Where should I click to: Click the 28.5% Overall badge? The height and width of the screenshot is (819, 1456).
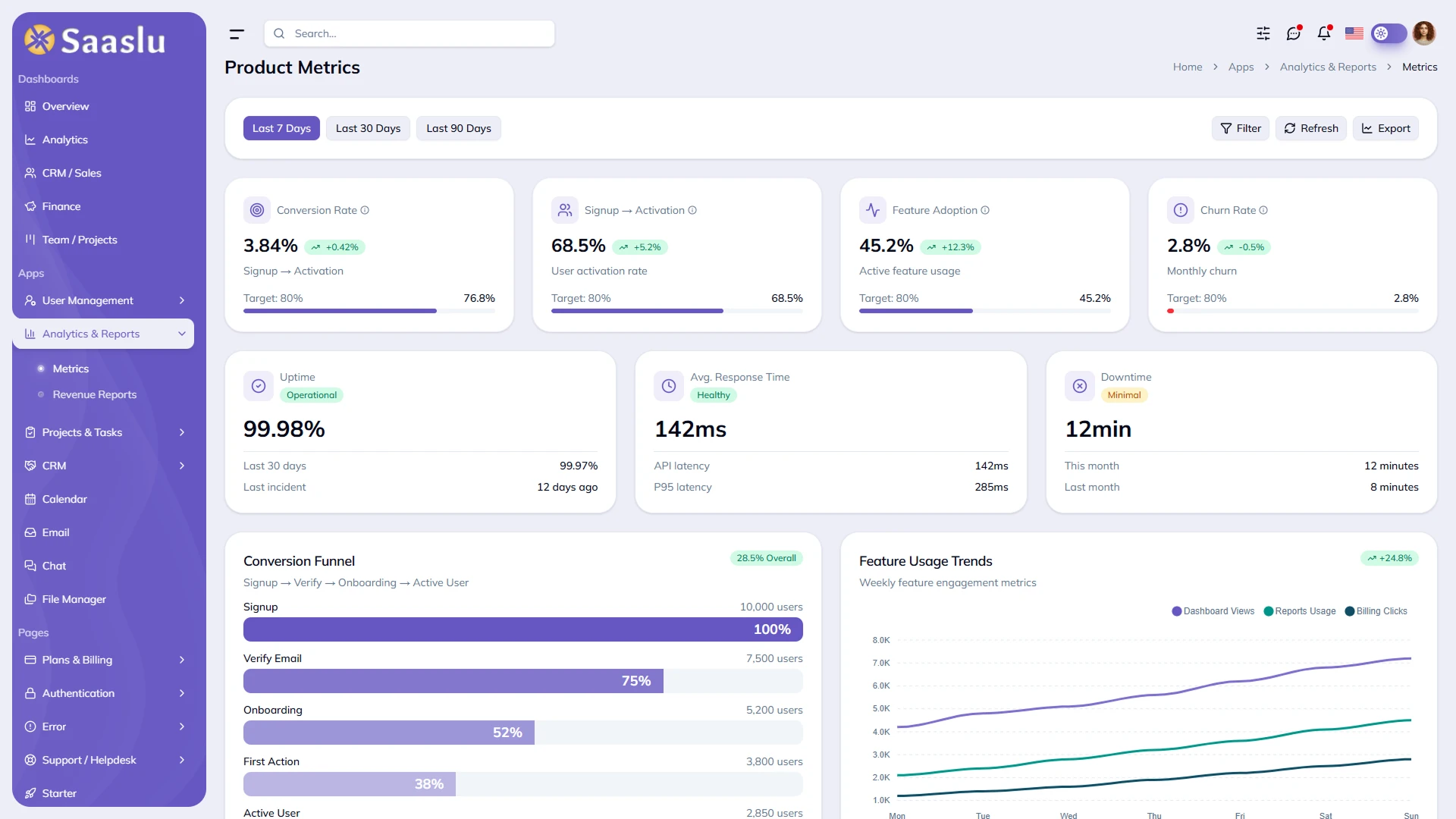click(x=766, y=558)
